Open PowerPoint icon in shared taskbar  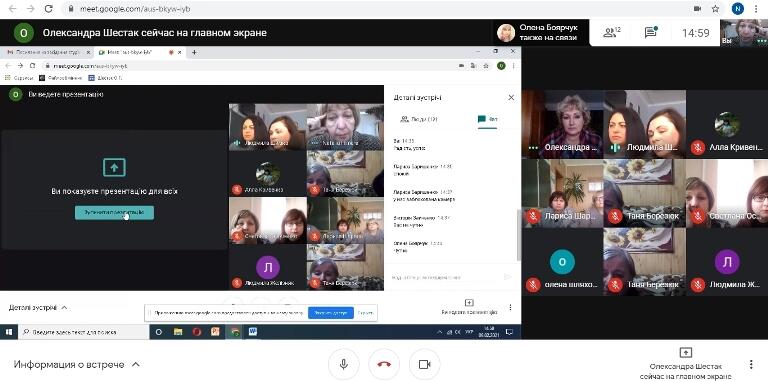pyautogui.click(x=216, y=332)
